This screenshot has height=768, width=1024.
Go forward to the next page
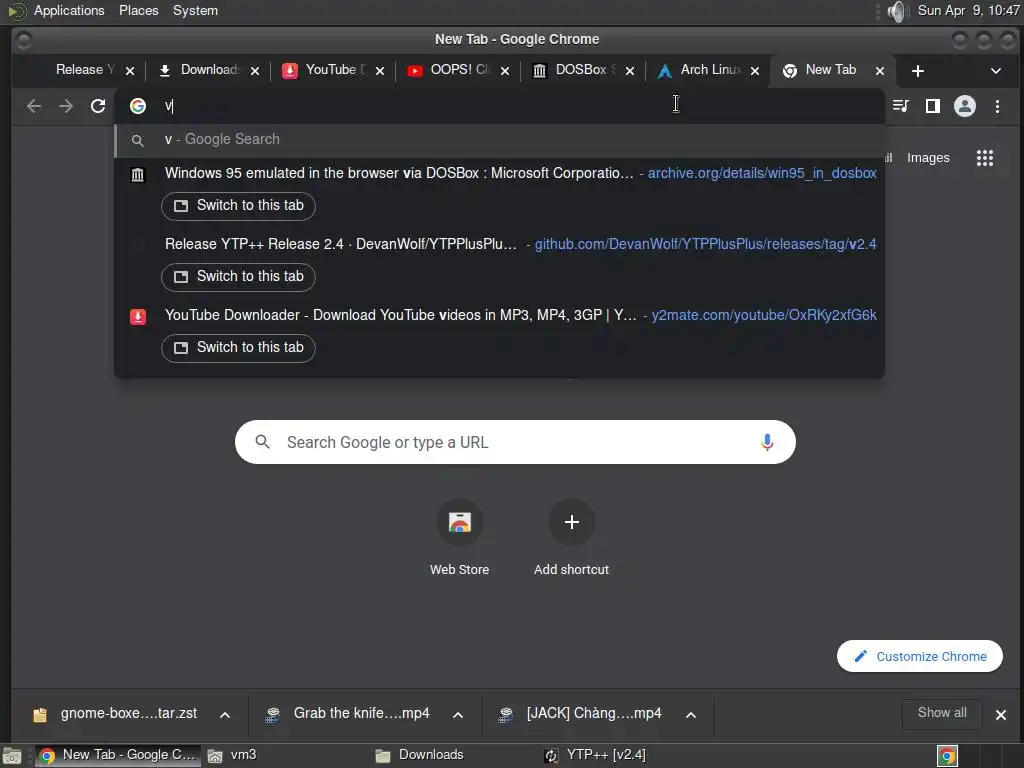66,106
